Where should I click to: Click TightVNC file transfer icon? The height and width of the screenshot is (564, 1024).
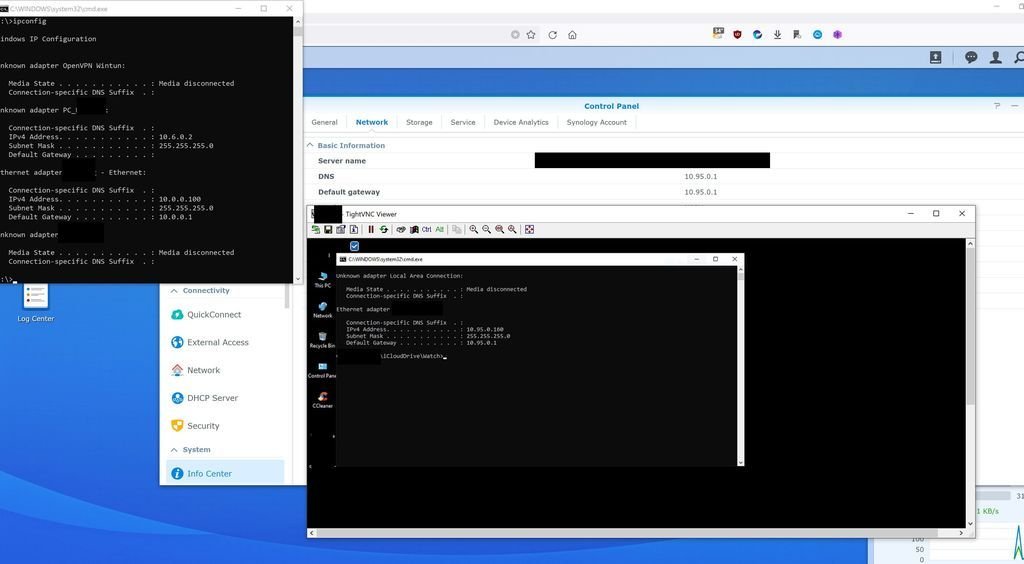pyautogui.click(x=456, y=229)
